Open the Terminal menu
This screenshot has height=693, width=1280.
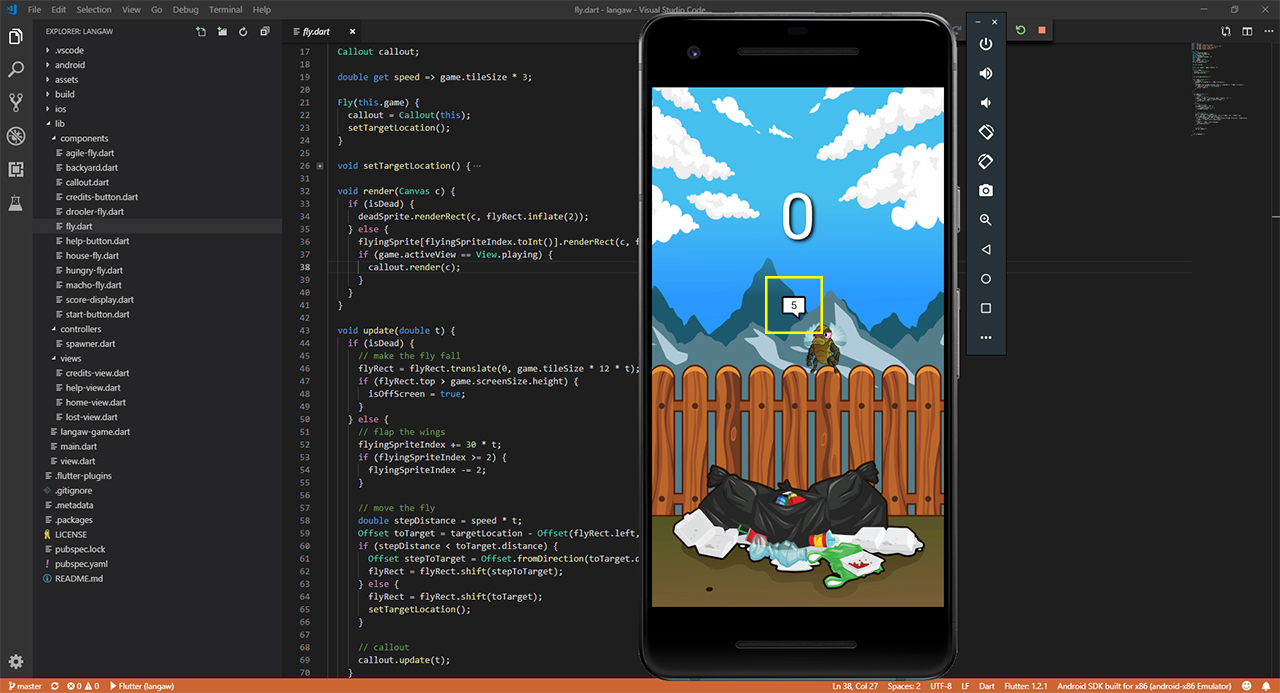(x=225, y=9)
